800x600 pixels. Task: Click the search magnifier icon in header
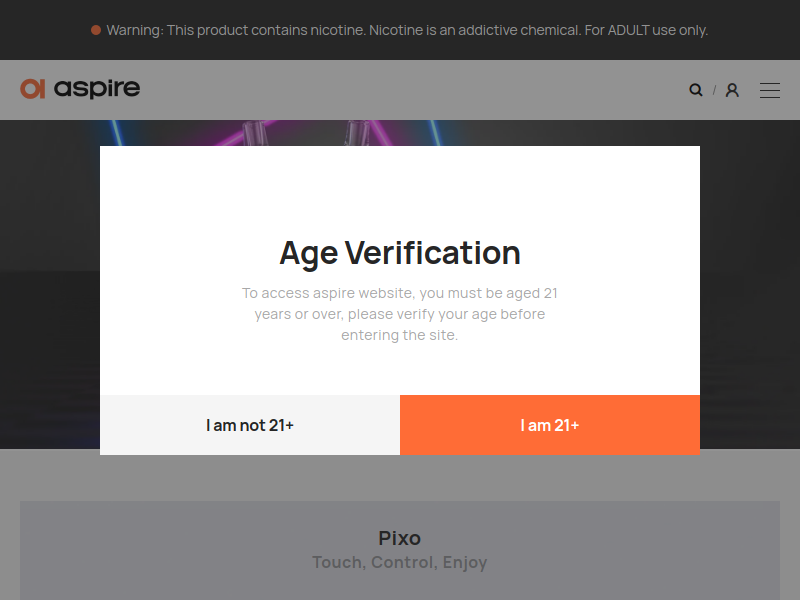tap(696, 90)
